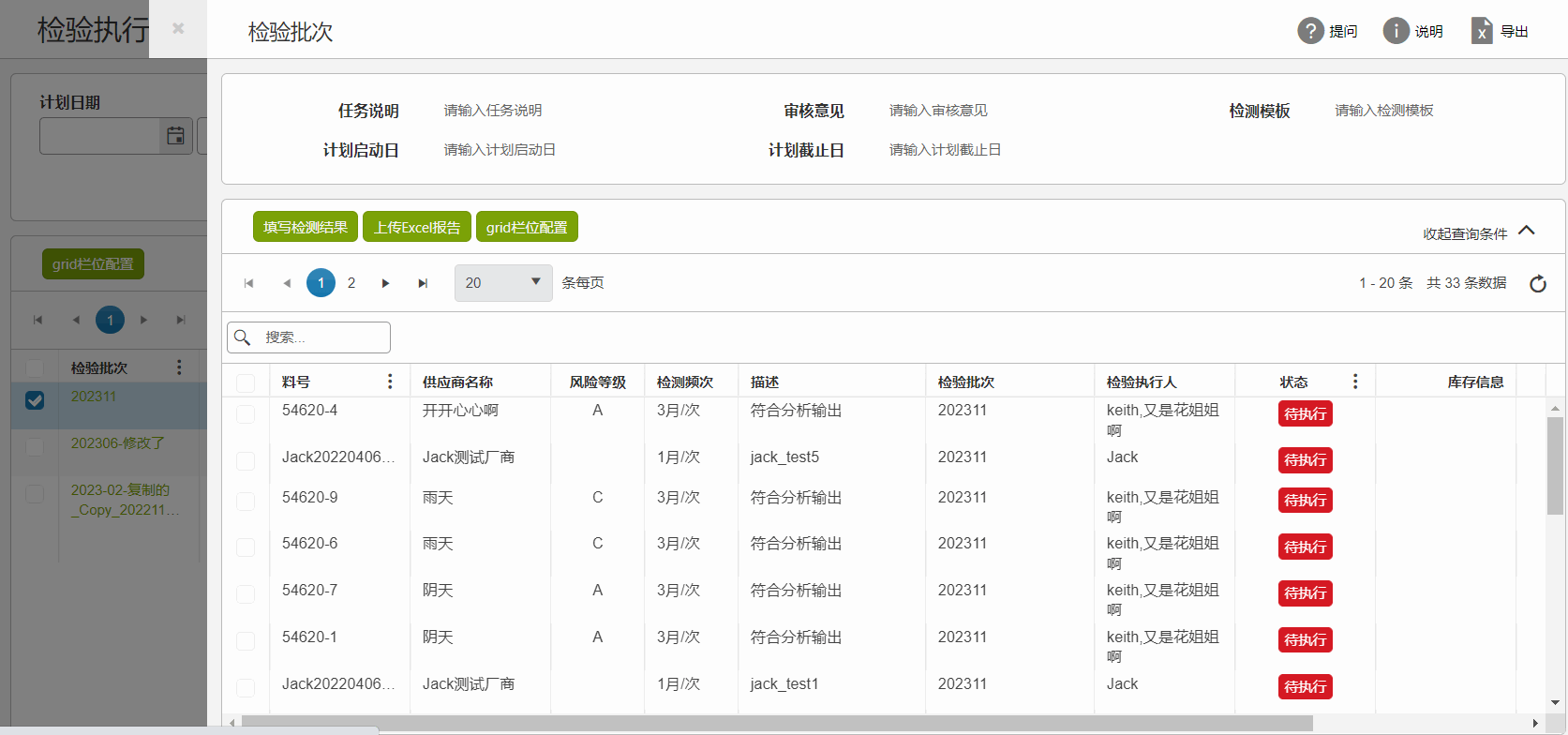The height and width of the screenshot is (735, 1568).
Task: Check the row 54620-4 checkbox
Action: tap(246, 414)
